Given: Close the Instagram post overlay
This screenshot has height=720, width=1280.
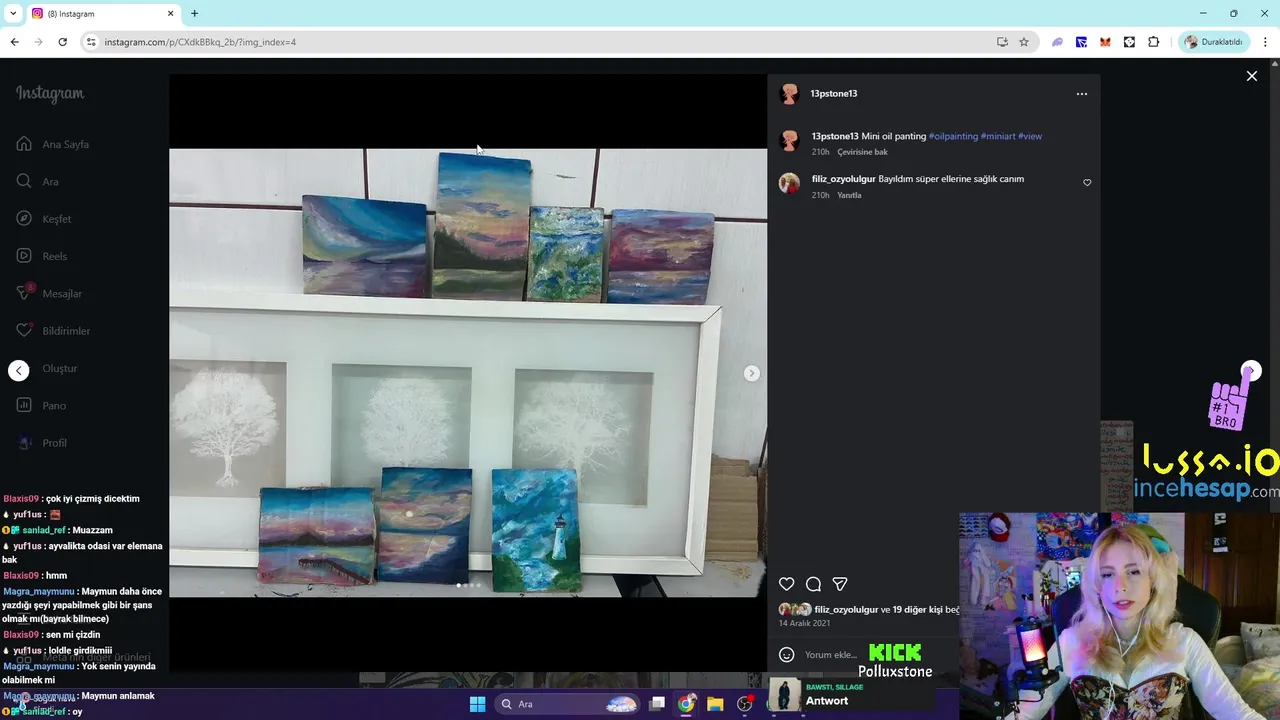Looking at the screenshot, I should click(x=1251, y=76).
